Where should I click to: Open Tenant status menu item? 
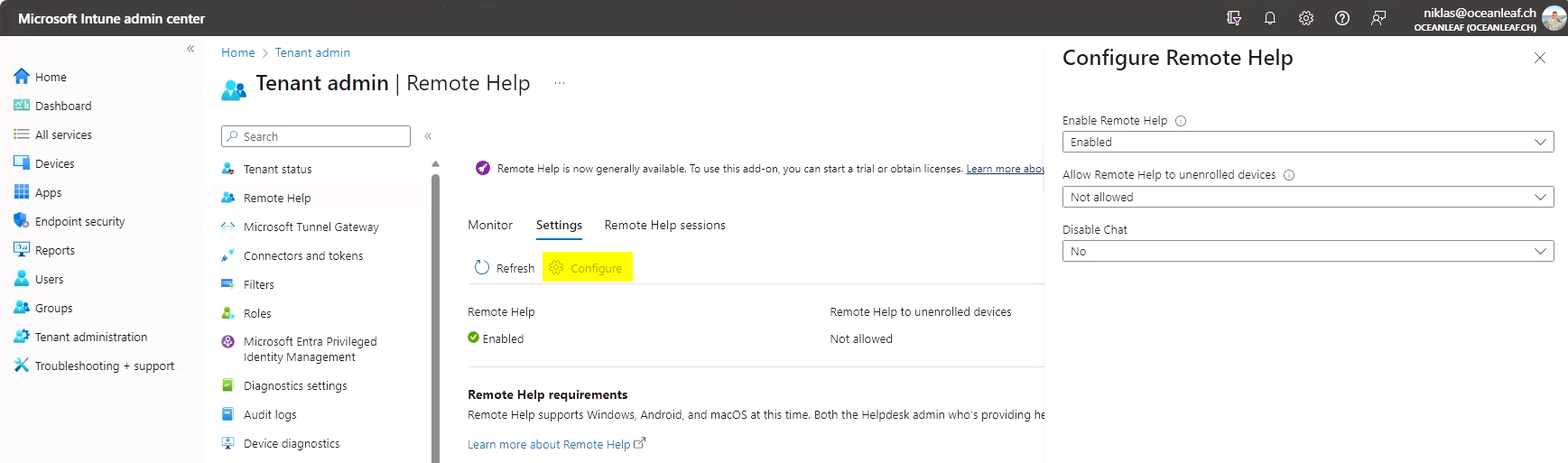(278, 169)
